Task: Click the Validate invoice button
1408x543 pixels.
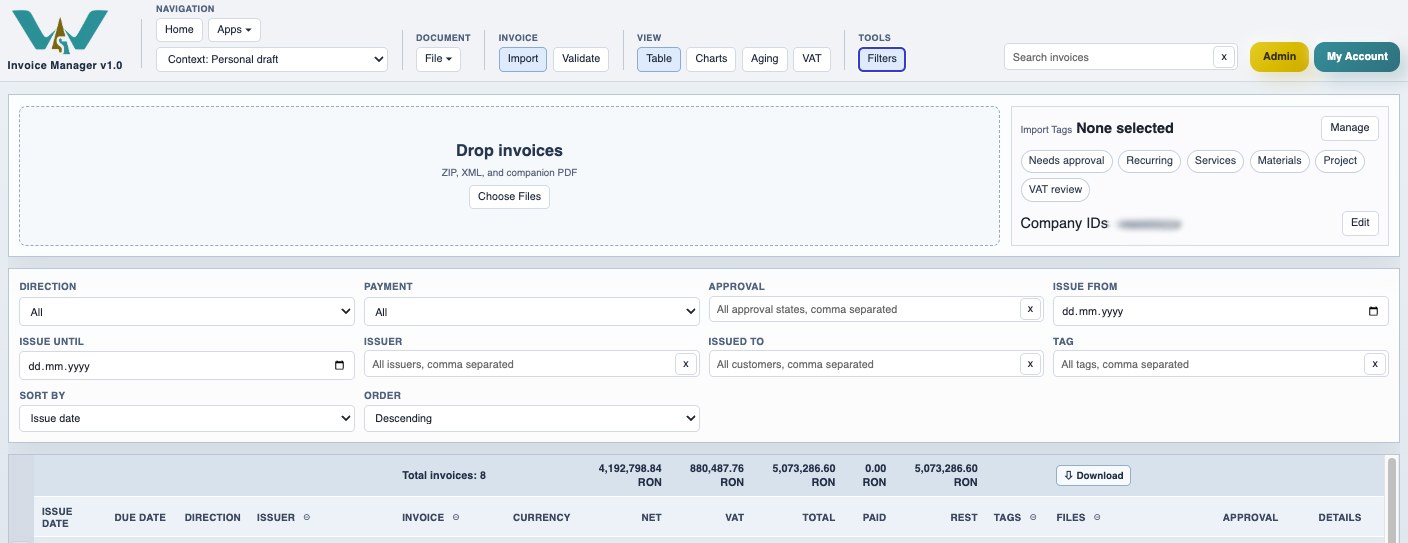Action: point(581,59)
